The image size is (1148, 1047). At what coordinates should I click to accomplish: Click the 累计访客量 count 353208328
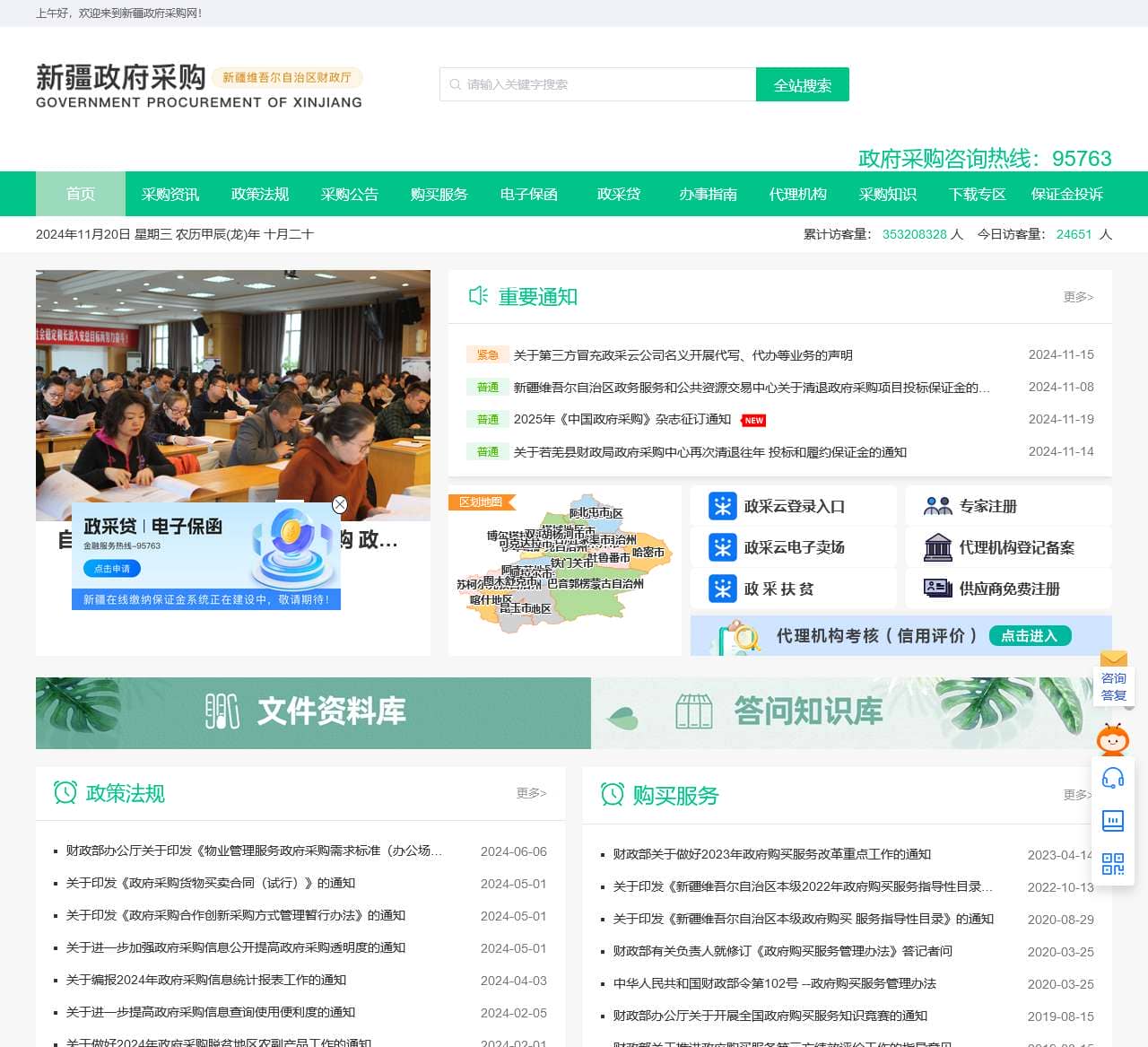click(x=915, y=234)
